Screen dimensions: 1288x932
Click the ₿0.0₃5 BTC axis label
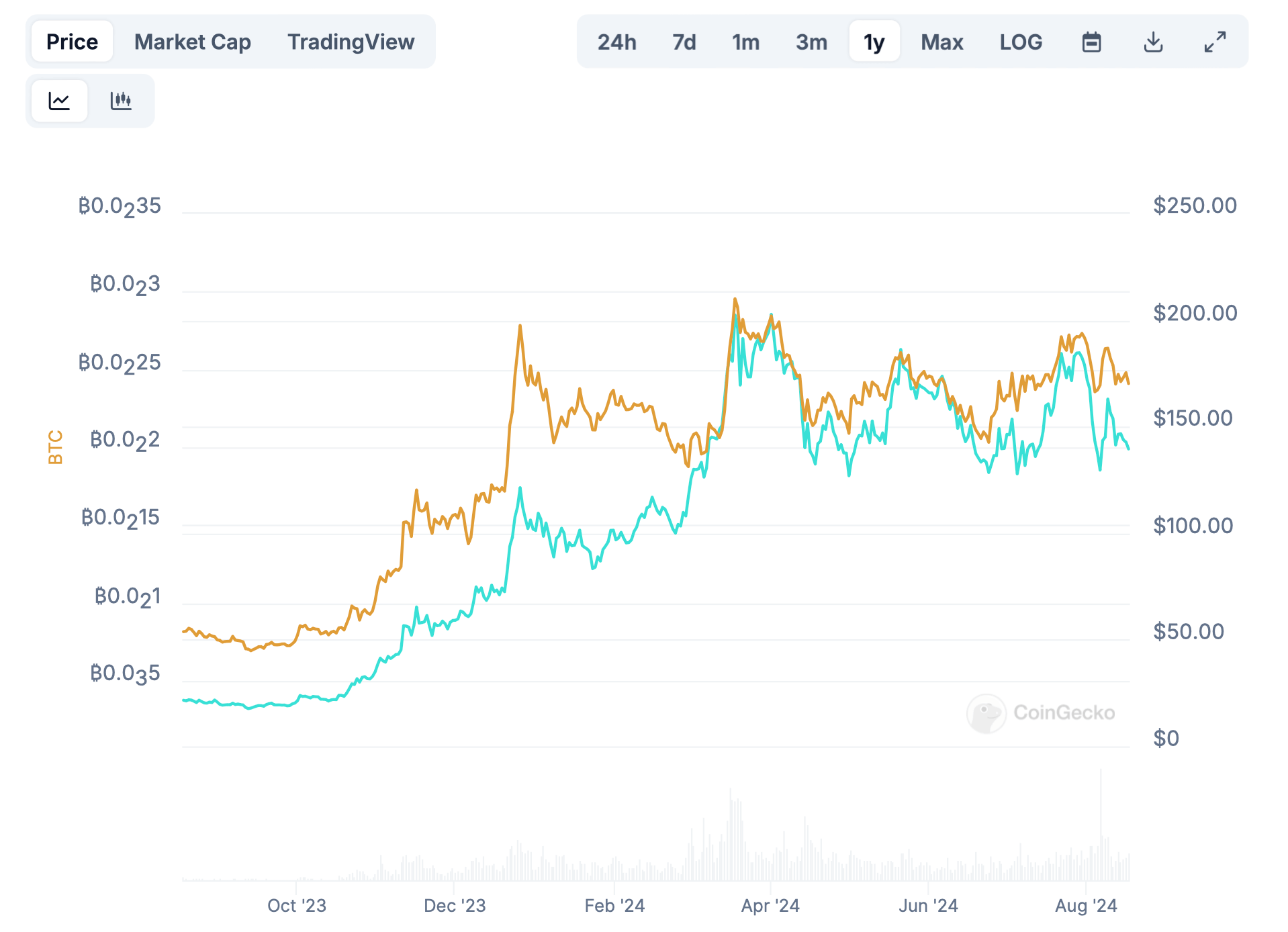(x=125, y=674)
